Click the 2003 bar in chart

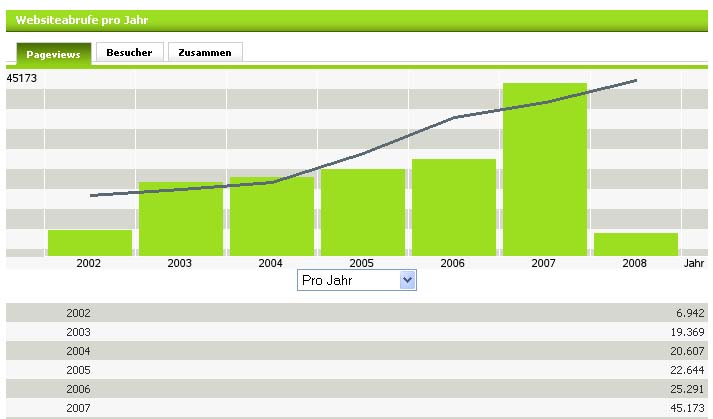180,220
